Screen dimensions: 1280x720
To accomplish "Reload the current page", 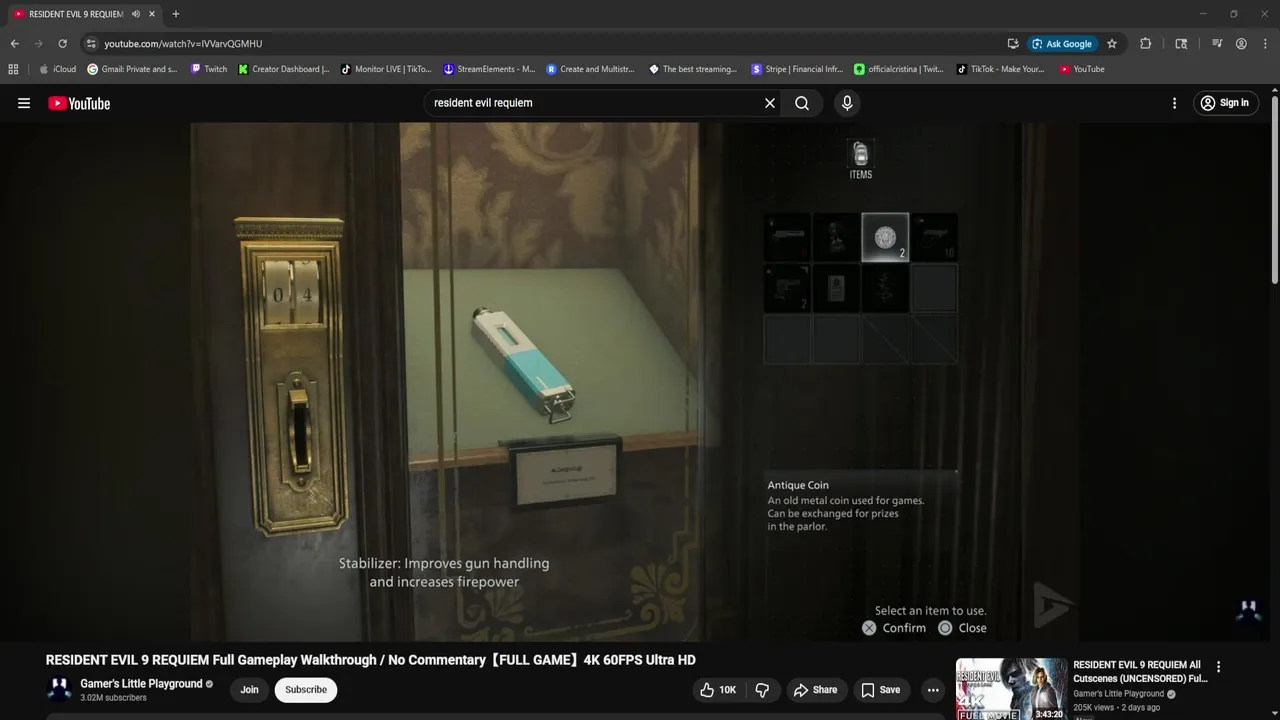I will coord(62,44).
